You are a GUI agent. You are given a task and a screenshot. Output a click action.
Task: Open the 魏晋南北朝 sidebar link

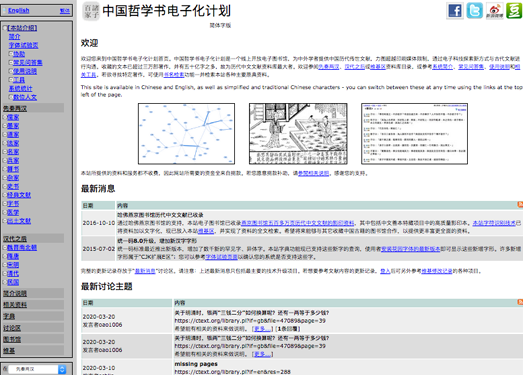[22, 248]
